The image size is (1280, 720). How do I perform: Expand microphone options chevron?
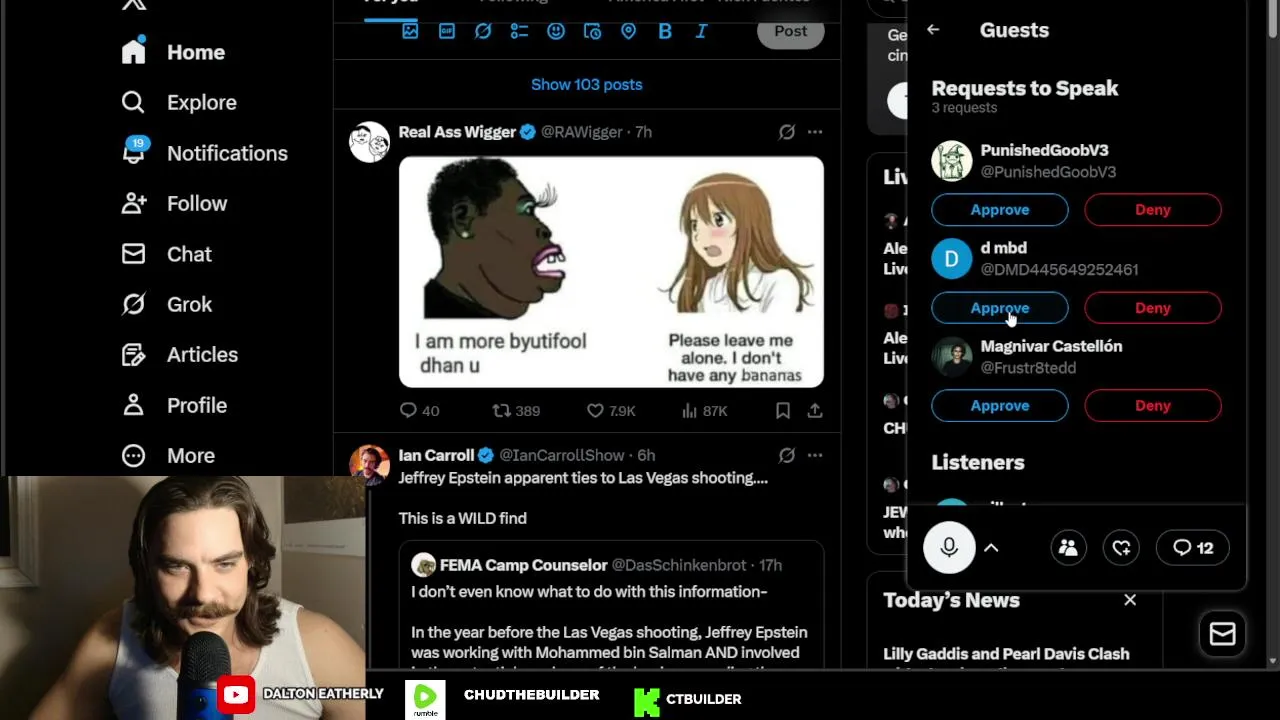(991, 548)
